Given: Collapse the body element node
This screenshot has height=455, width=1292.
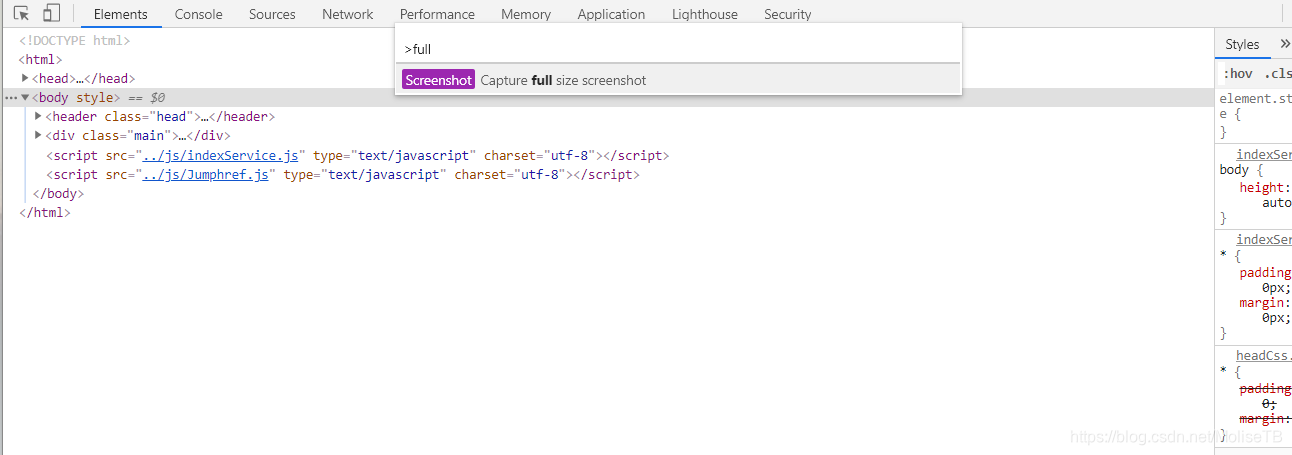Looking at the screenshot, I should point(25,97).
